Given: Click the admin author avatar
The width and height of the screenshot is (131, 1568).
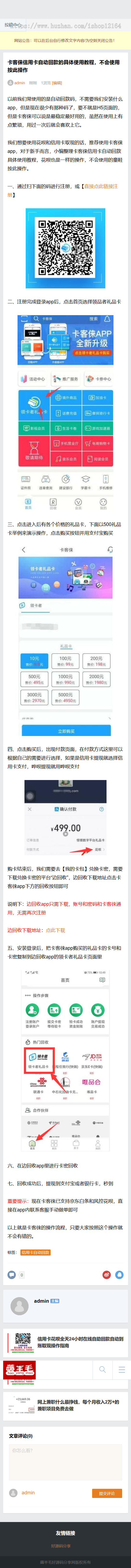Looking at the screenshot, I should pos(20,1306).
